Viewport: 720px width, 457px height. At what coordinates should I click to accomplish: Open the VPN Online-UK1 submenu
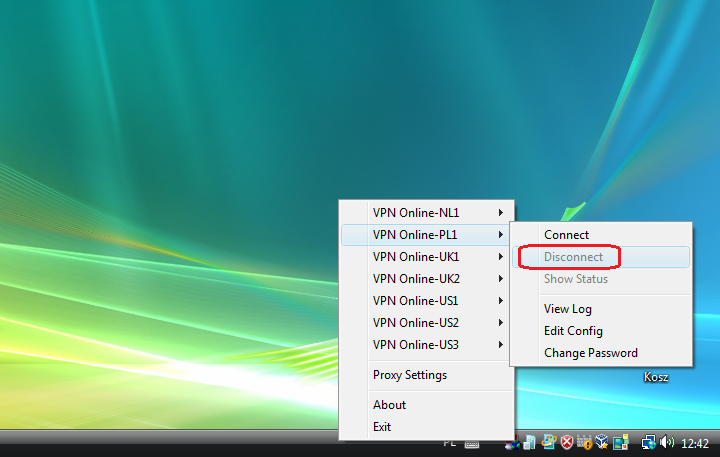point(426,257)
